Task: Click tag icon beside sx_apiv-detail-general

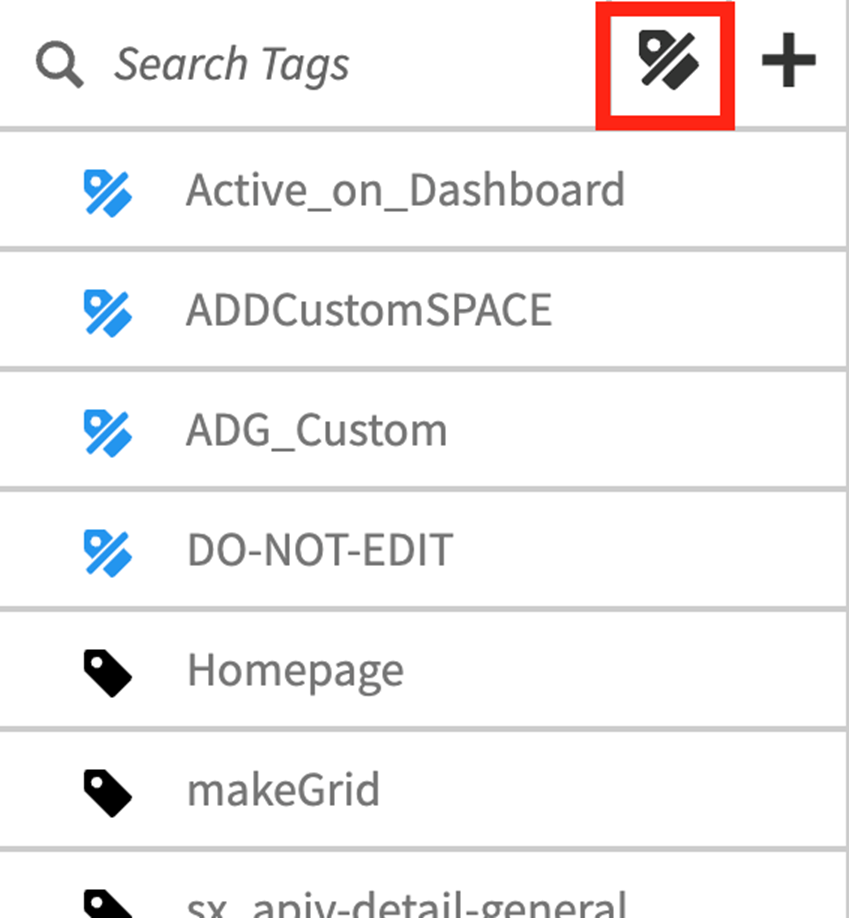Action: click(108, 903)
